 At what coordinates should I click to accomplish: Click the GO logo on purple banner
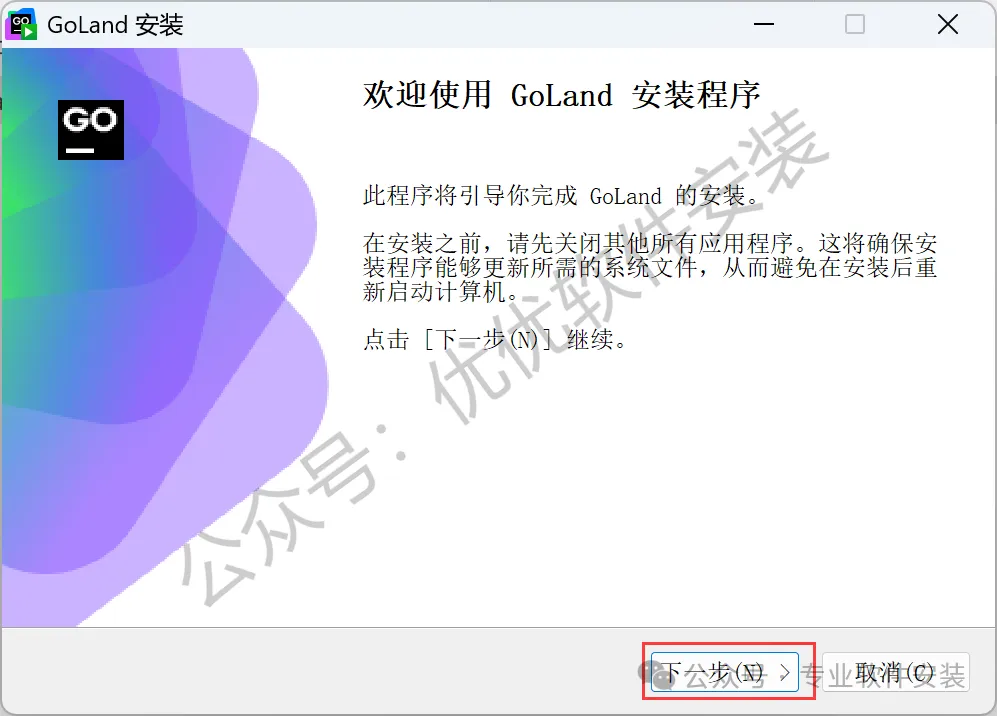click(x=91, y=130)
